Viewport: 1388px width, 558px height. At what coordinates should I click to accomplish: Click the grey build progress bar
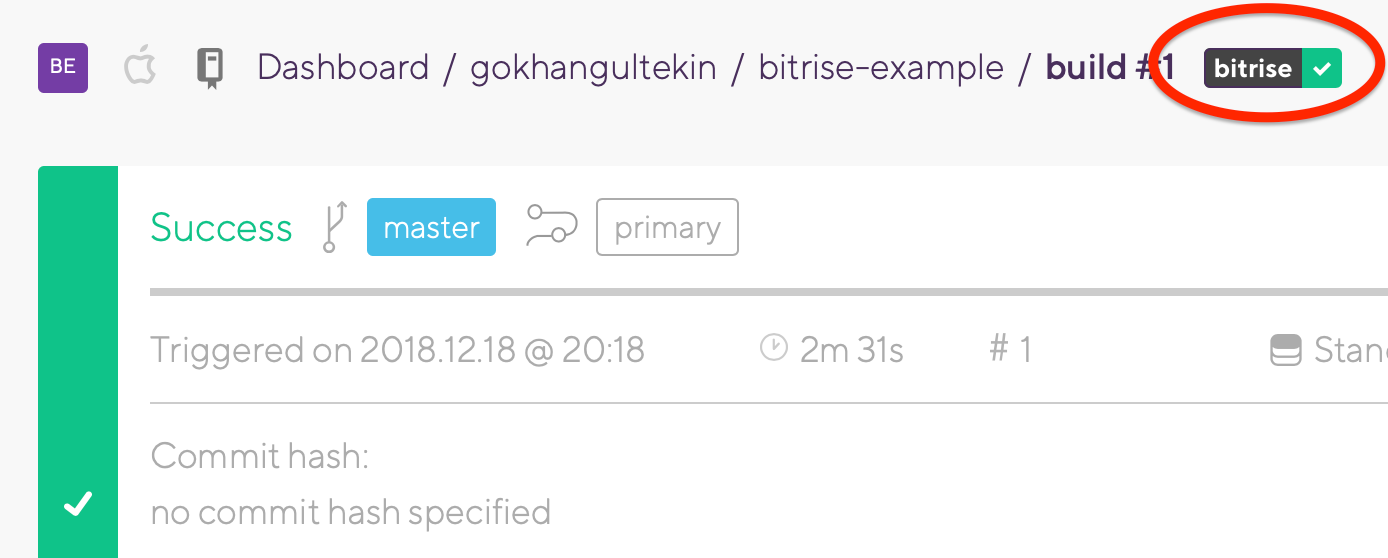760,292
